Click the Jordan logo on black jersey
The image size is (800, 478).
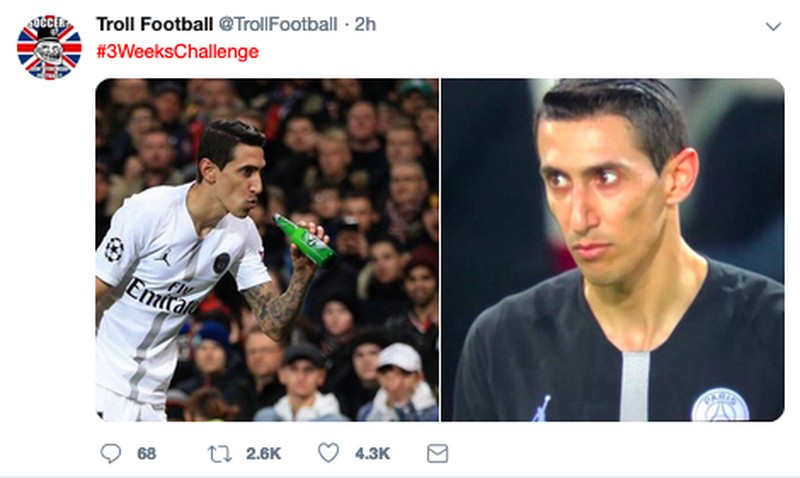pyautogui.click(x=541, y=409)
